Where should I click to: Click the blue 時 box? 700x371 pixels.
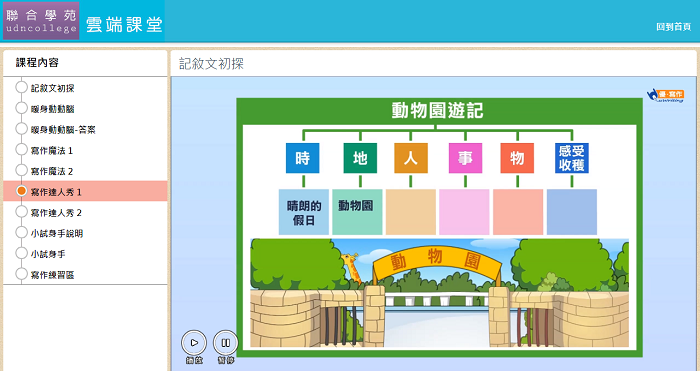tap(303, 158)
